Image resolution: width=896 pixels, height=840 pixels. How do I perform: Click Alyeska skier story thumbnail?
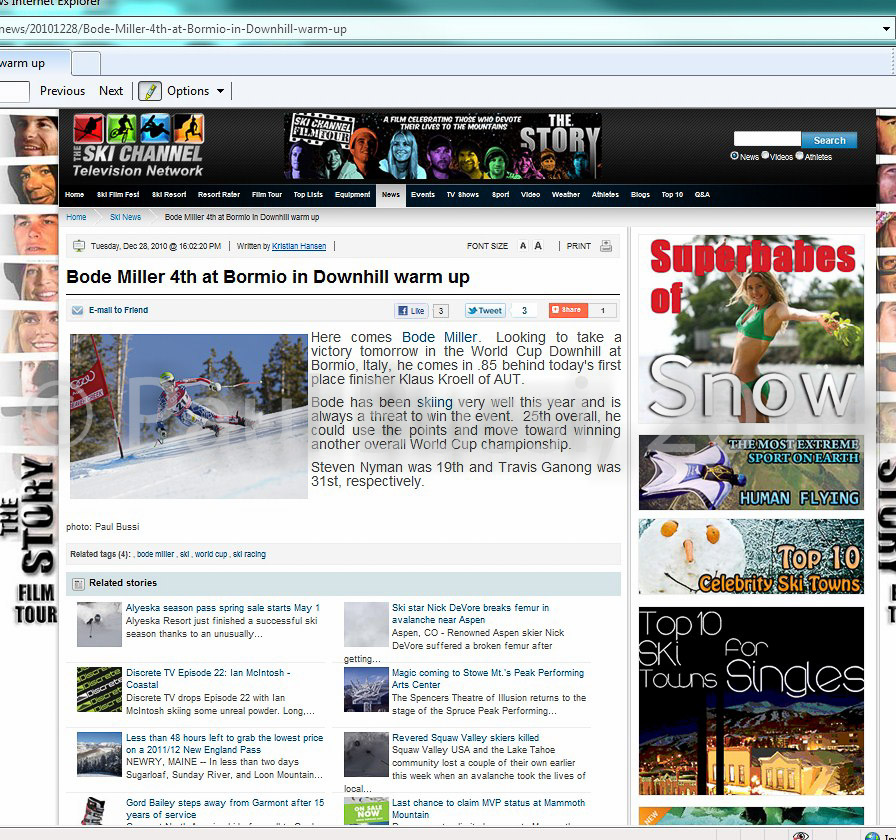pos(99,624)
